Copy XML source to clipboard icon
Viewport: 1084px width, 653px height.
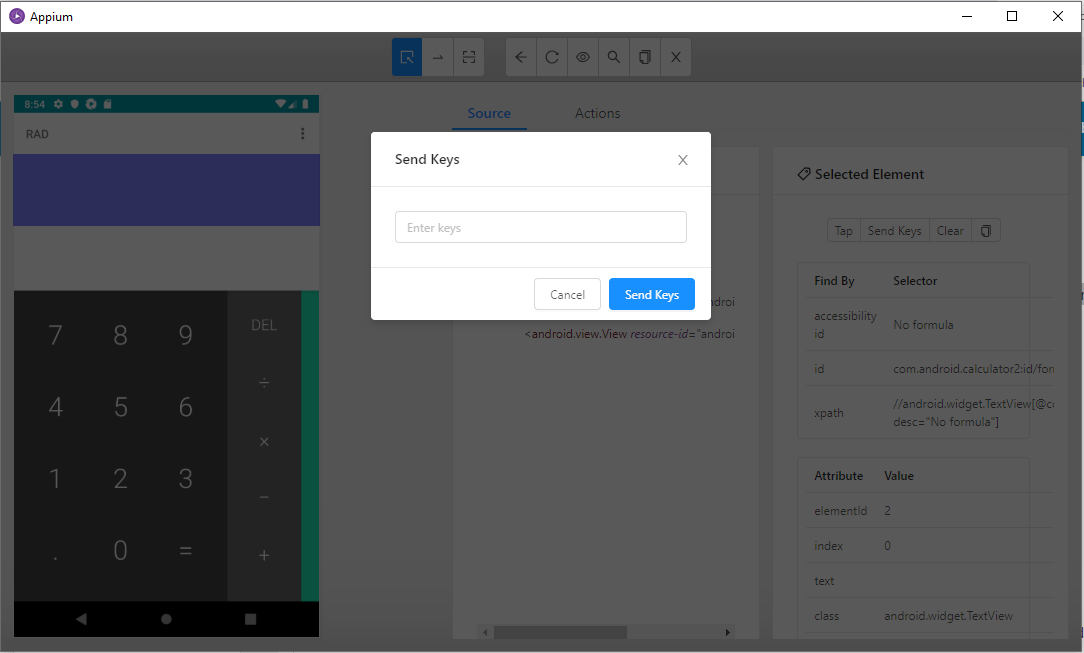[645, 58]
